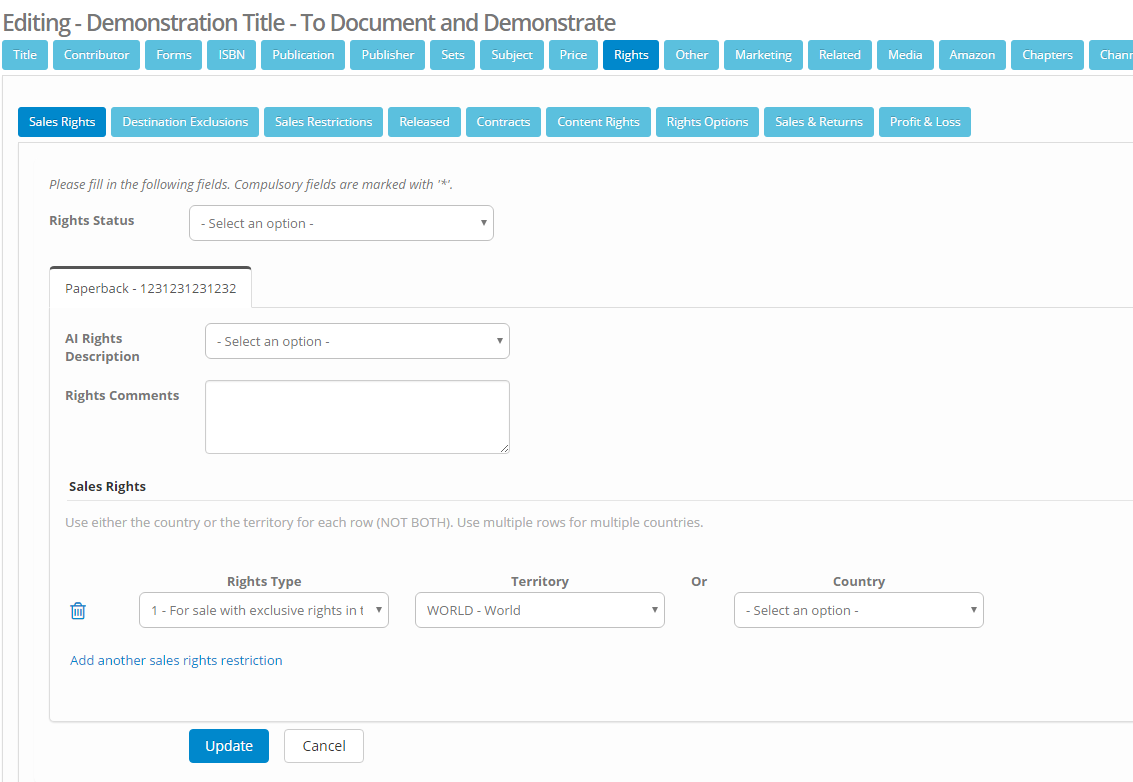The image size is (1133, 782).
Task: Navigate to the ISBN tab
Action: click(231, 55)
